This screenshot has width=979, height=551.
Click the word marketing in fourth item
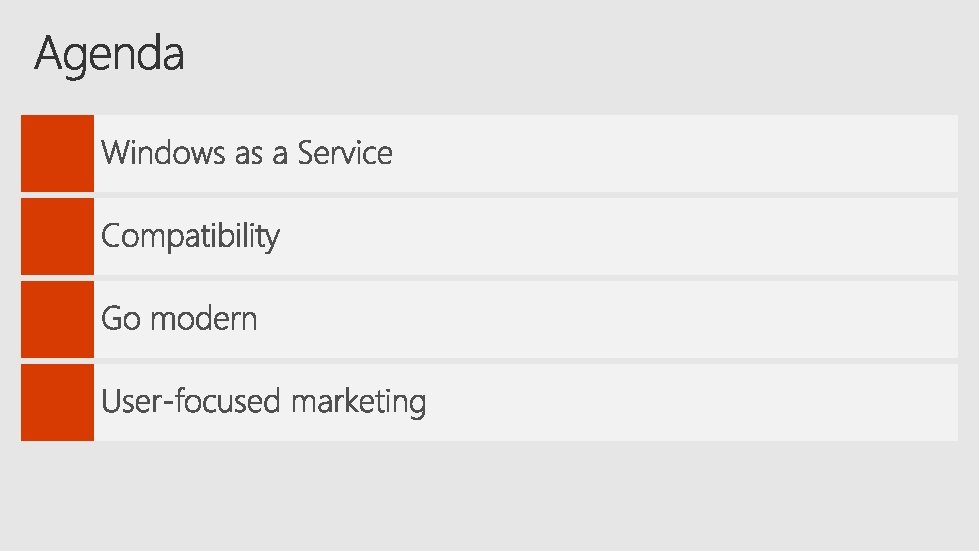tap(359, 402)
